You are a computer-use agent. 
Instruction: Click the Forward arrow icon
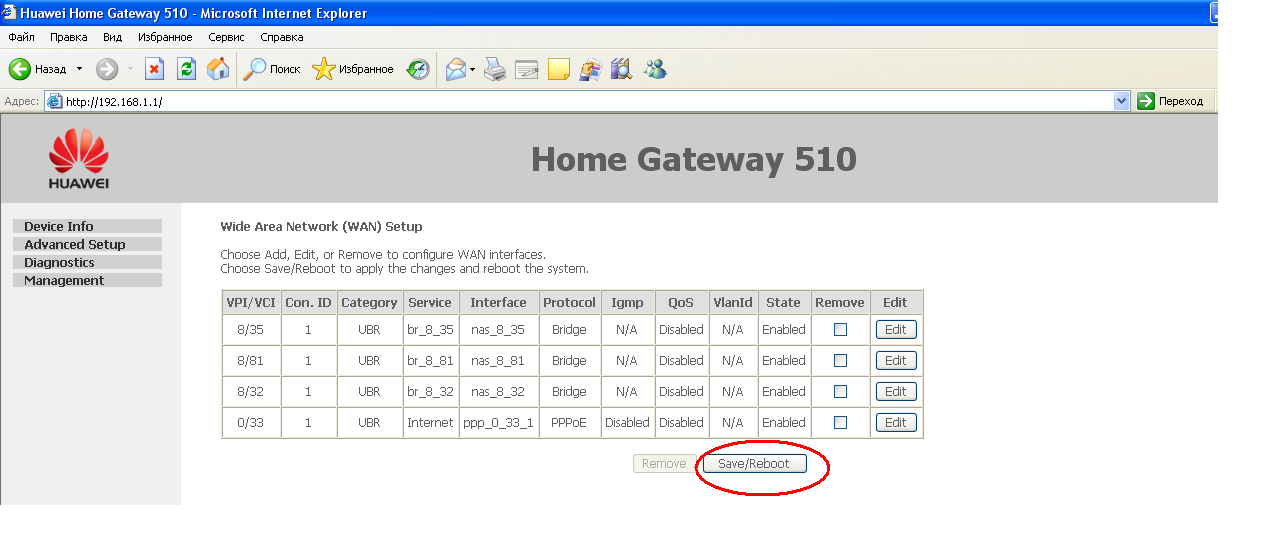(x=107, y=69)
